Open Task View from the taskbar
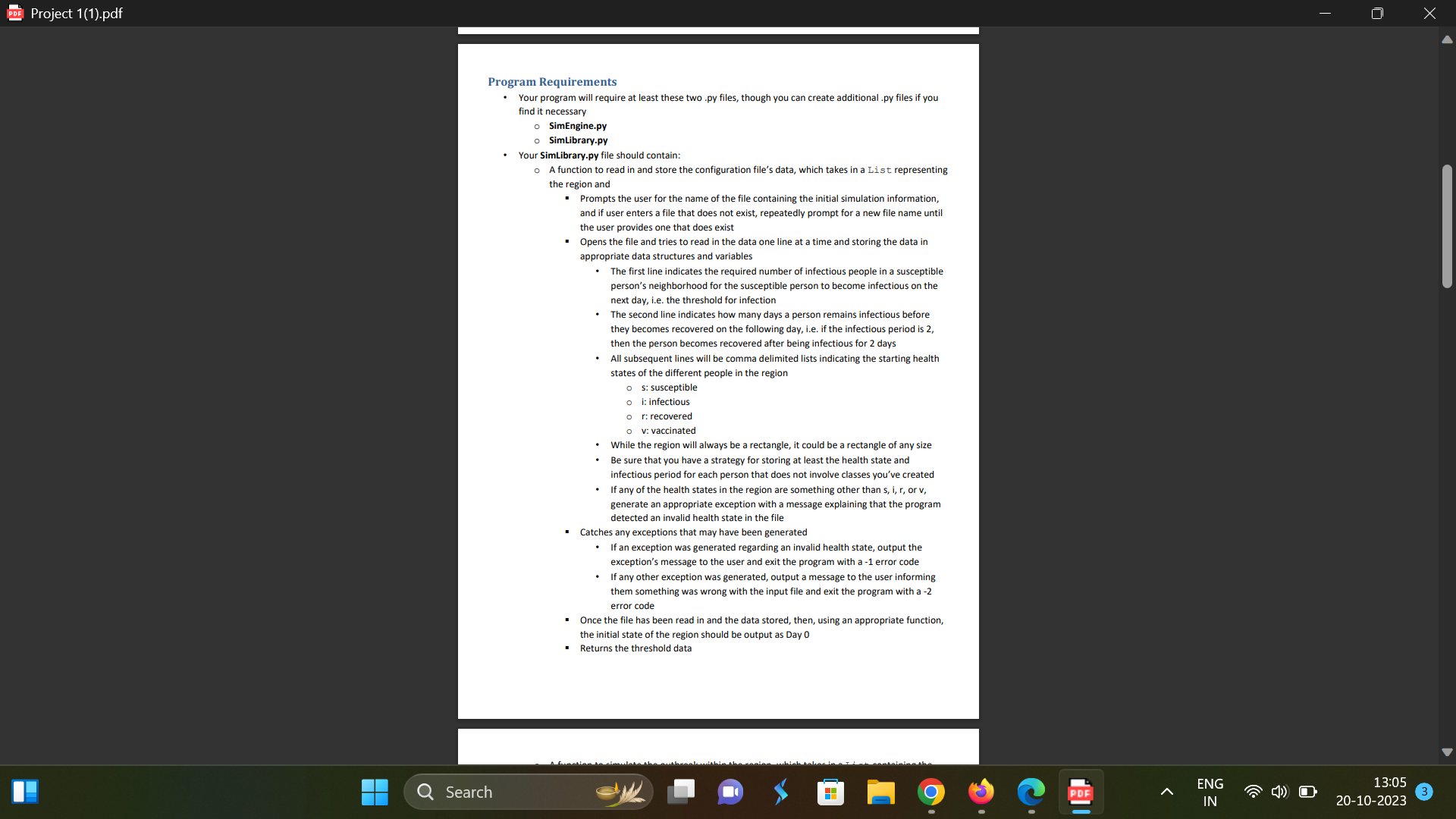The image size is (1456, 819). pyautogui.click(x=680, y=791)
